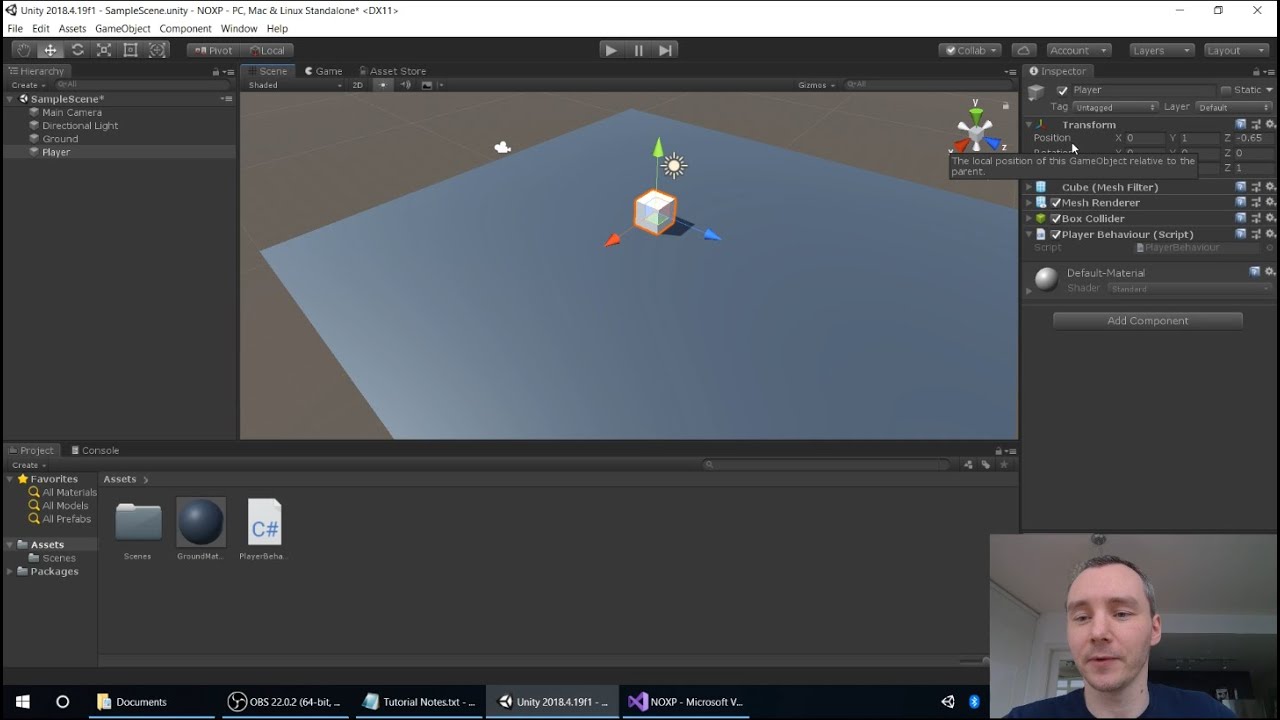Open the Layers dropdown
The height and width of the screenshot is (720, 1280).
pos(1161,50)
